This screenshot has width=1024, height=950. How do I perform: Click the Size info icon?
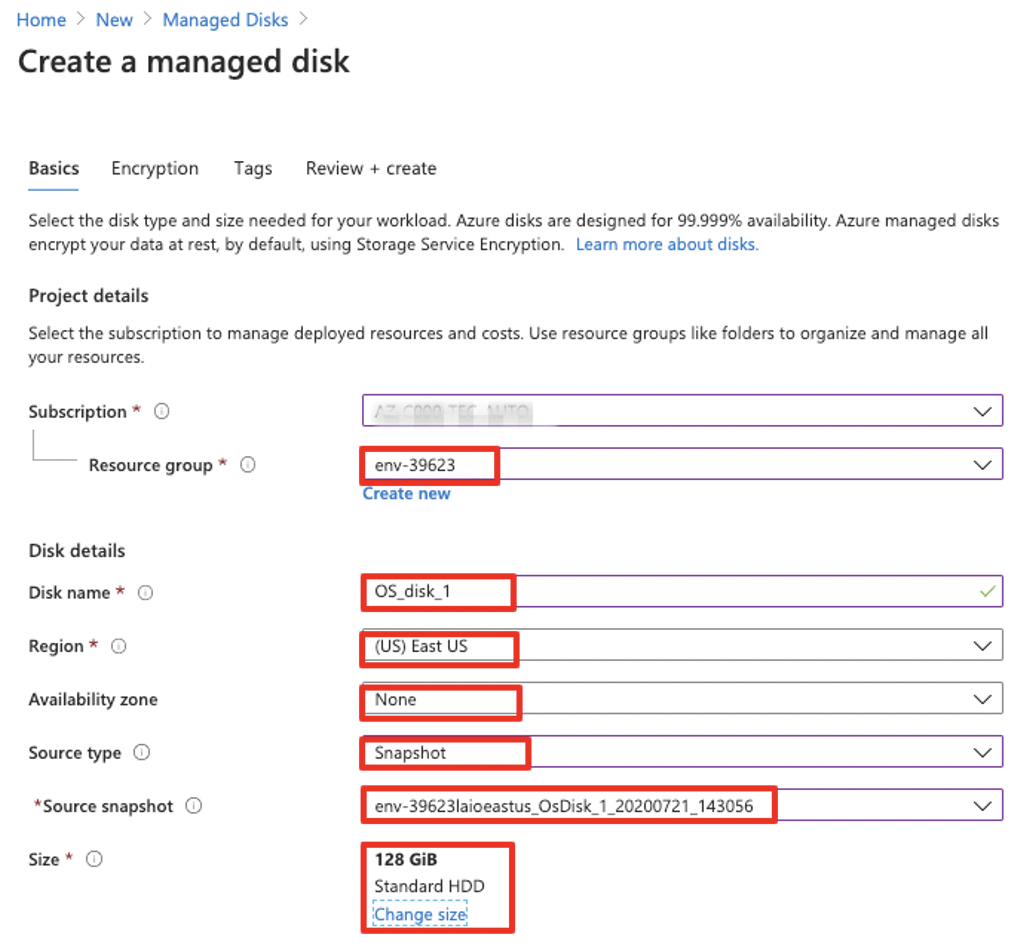coord(93,858)
